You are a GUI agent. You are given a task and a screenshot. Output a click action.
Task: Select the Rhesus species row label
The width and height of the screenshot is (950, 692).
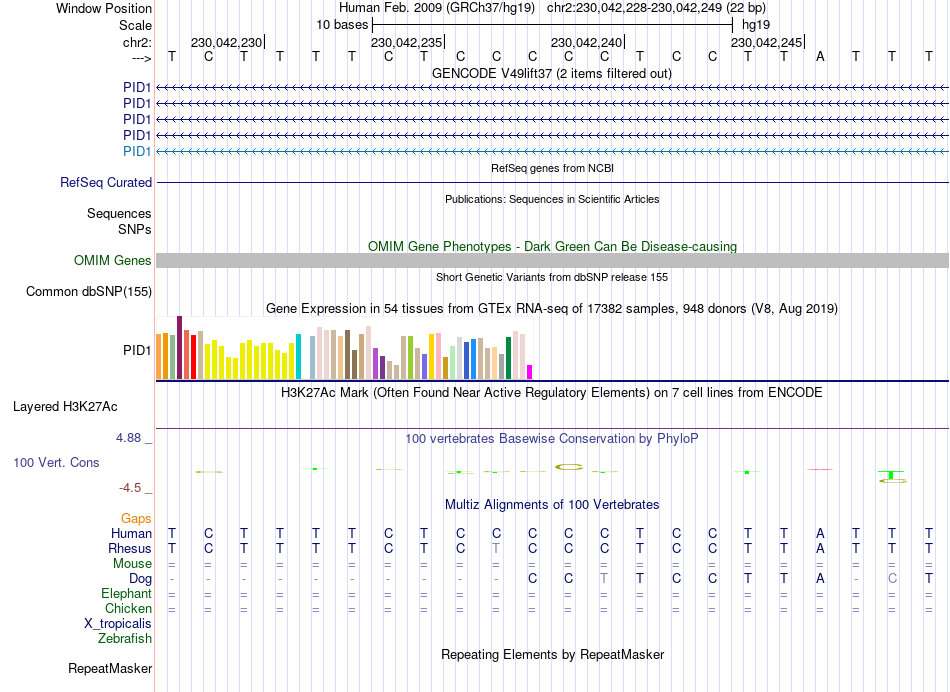tap(130, 548)
